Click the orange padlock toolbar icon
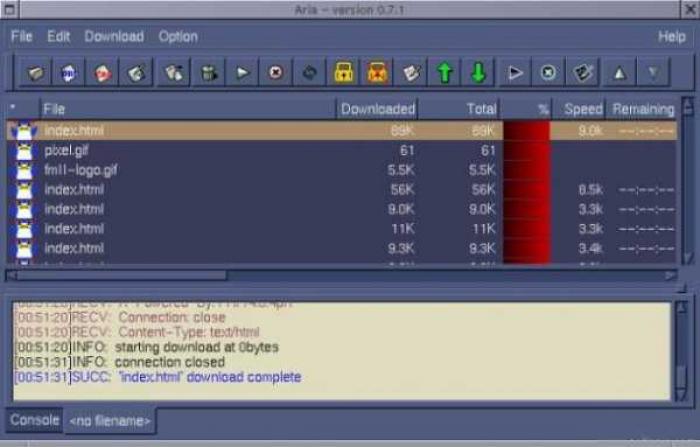 tap(377, 72)
